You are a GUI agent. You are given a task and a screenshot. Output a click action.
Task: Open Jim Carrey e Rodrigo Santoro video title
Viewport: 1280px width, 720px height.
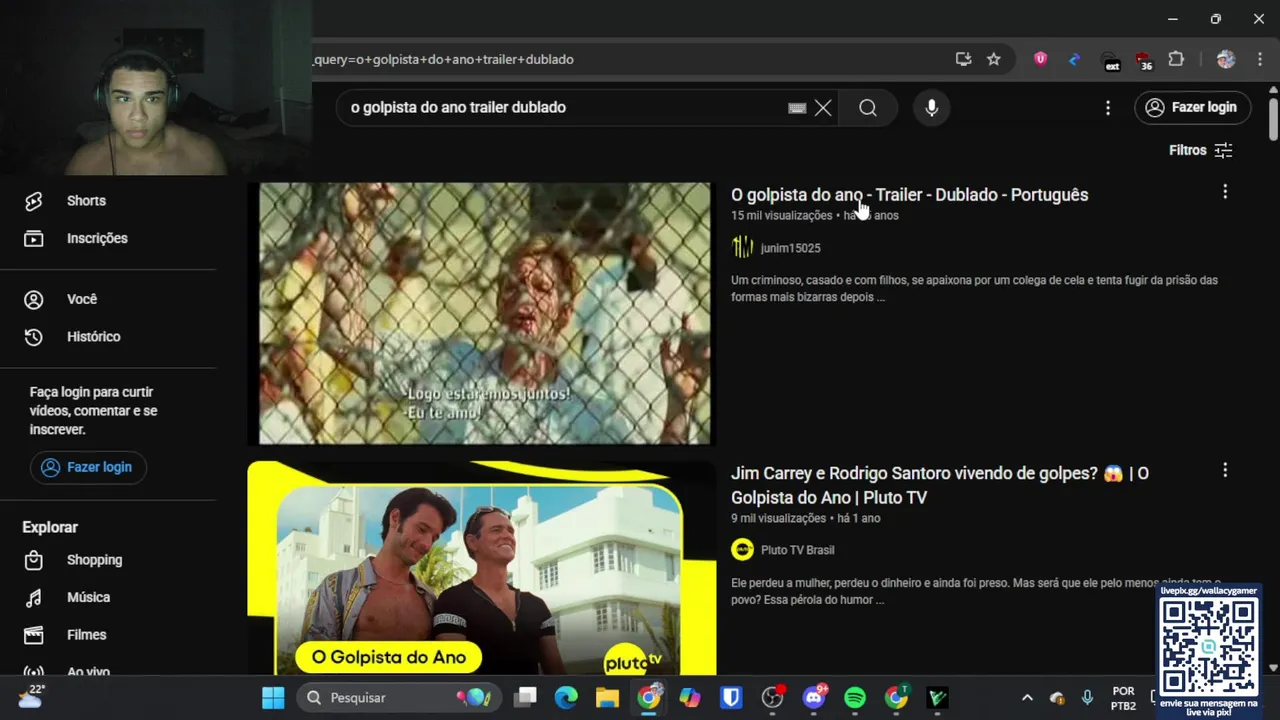[x=940, y=485]
